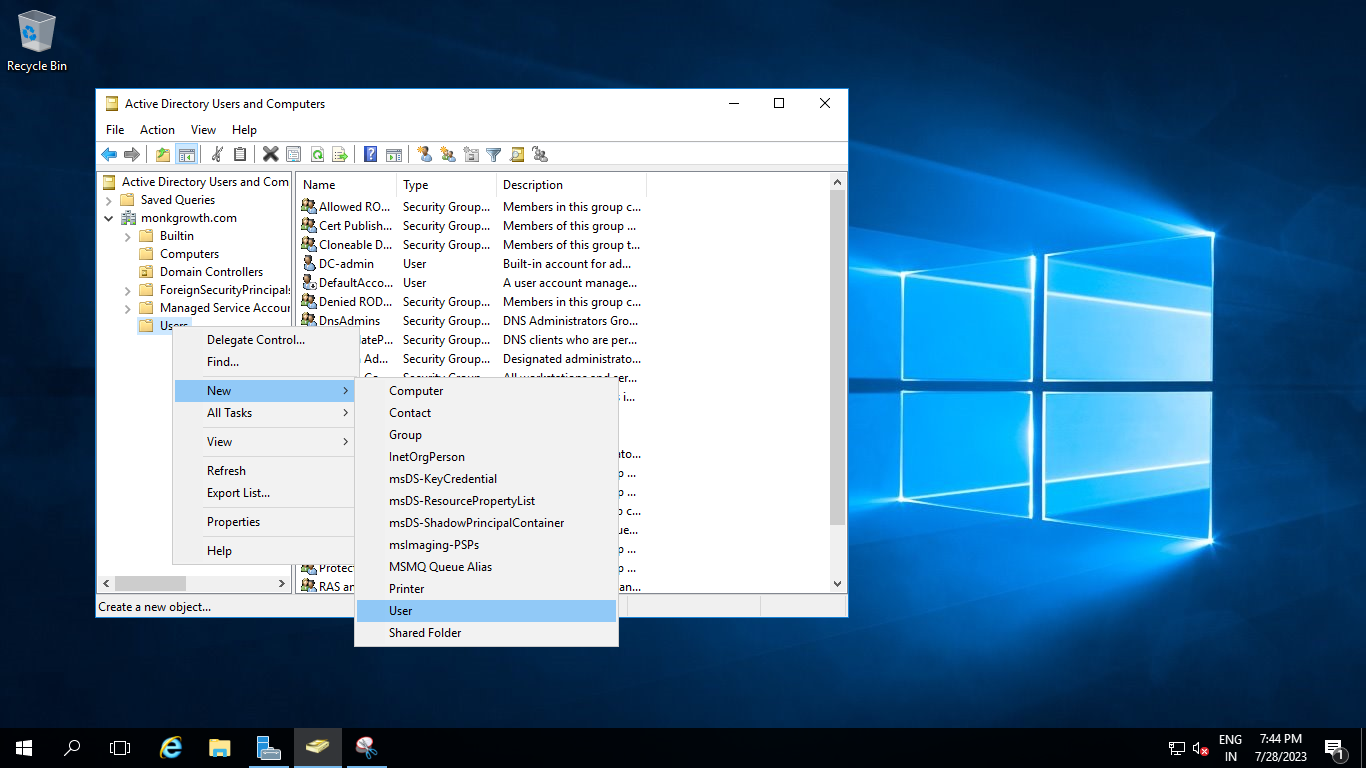Click the Filter funnel toolbar icon
This screenshot has height=768, width=1366.
[x=493, y=154]
